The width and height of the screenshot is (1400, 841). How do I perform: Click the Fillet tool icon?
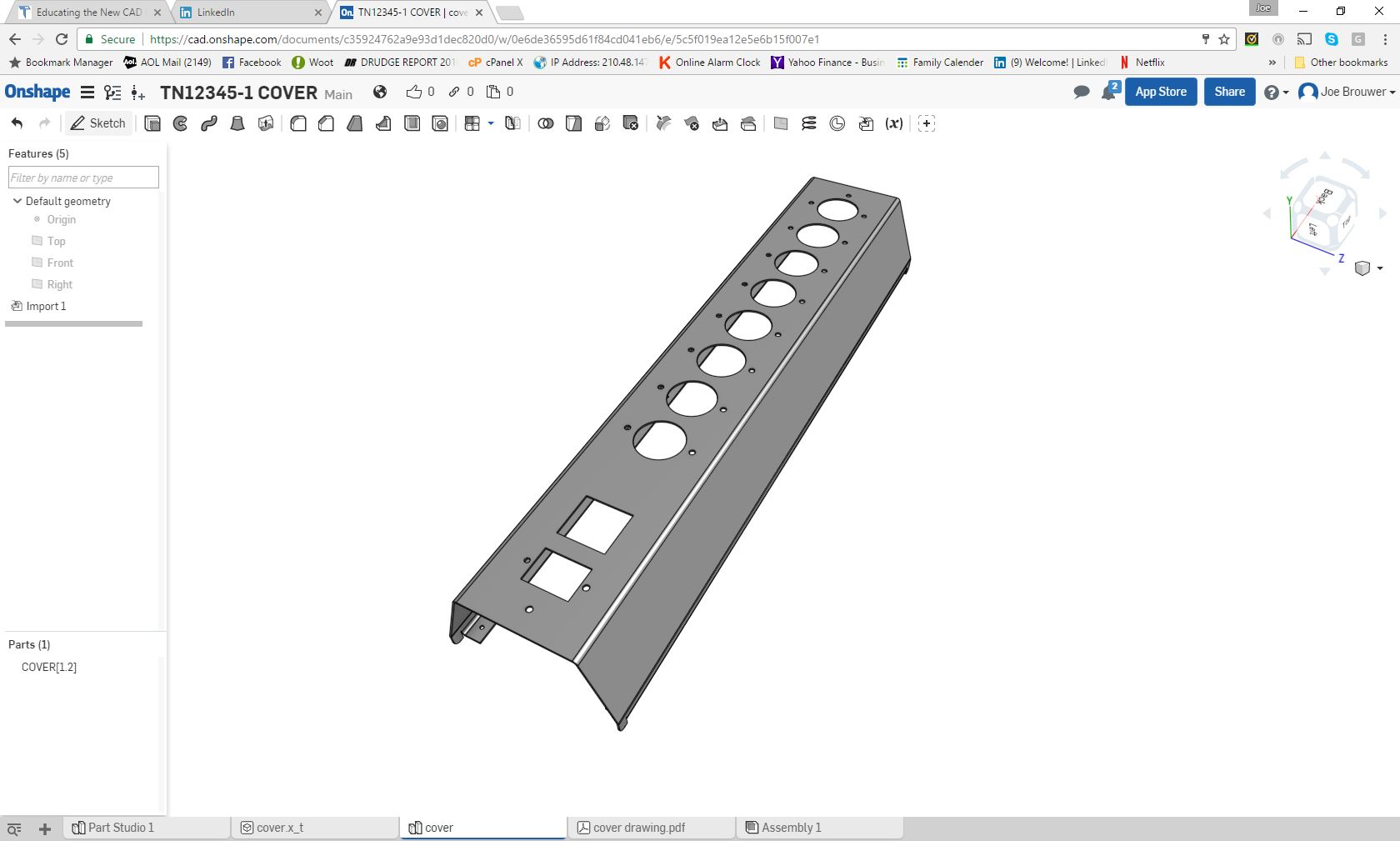(x=298, y=123)
